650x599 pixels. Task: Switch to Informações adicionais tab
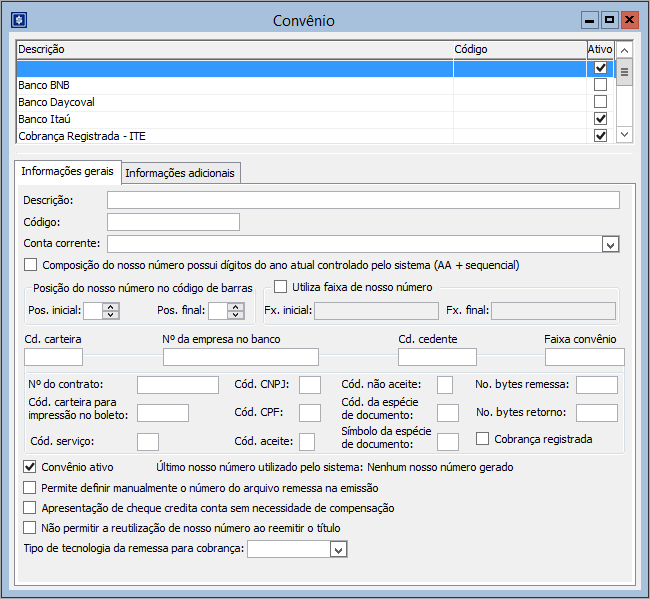click(x=180, y=173)
